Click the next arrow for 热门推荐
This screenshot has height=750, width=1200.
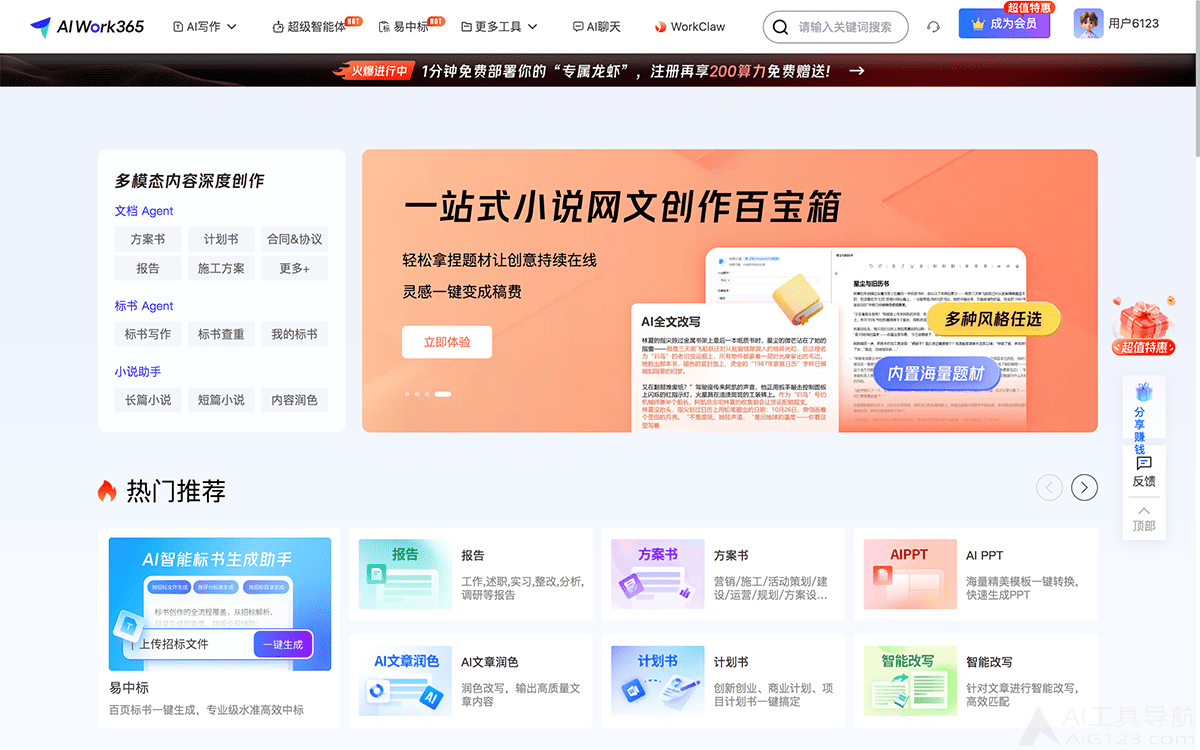pos(1084,487)
